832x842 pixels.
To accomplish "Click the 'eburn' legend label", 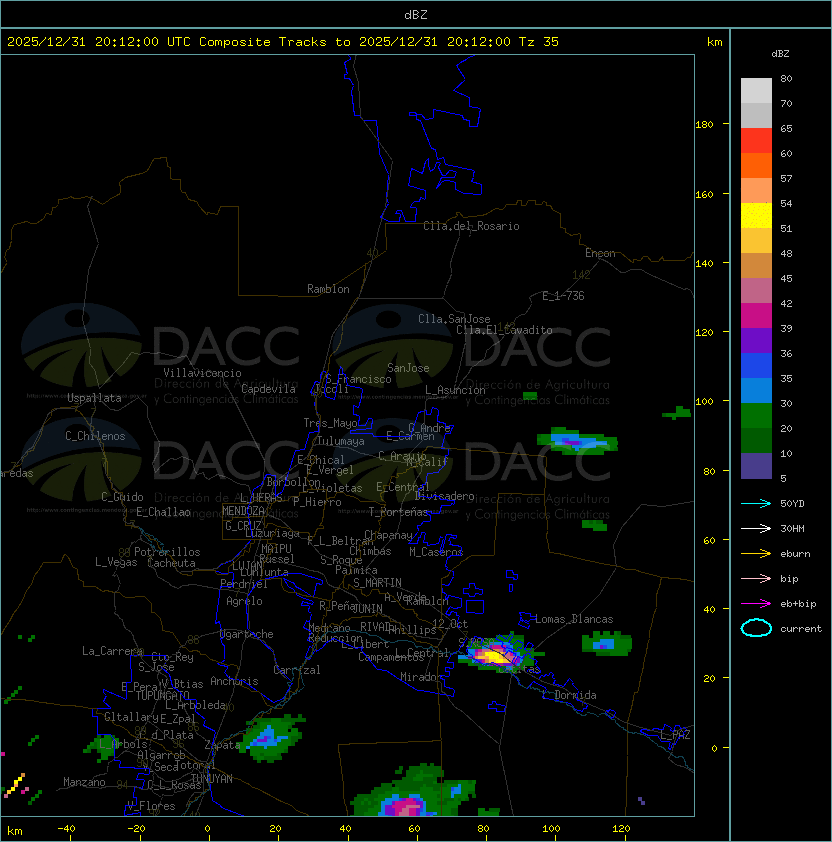I will click(x=795, y=554).
